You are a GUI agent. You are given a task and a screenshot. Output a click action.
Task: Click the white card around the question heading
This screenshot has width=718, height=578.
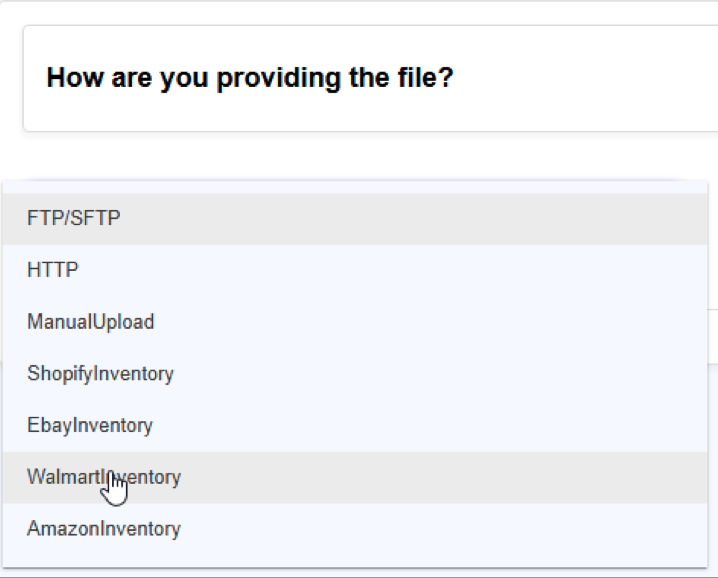pos(370,78)
